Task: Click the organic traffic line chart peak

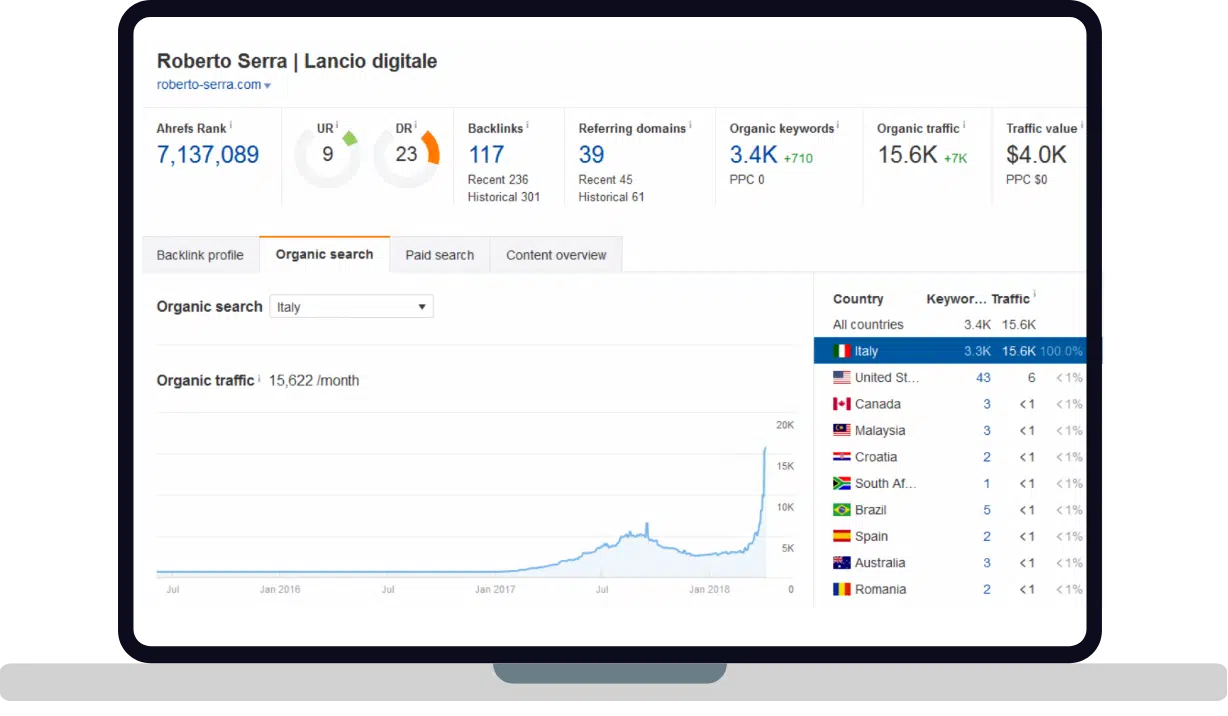Action: (x=765, y=448)
